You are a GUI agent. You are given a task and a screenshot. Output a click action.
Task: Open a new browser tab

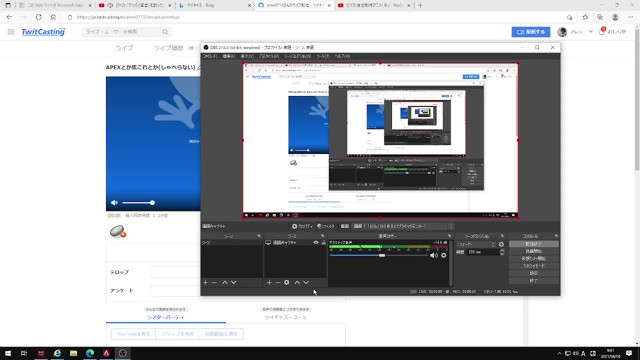(420, 5)
